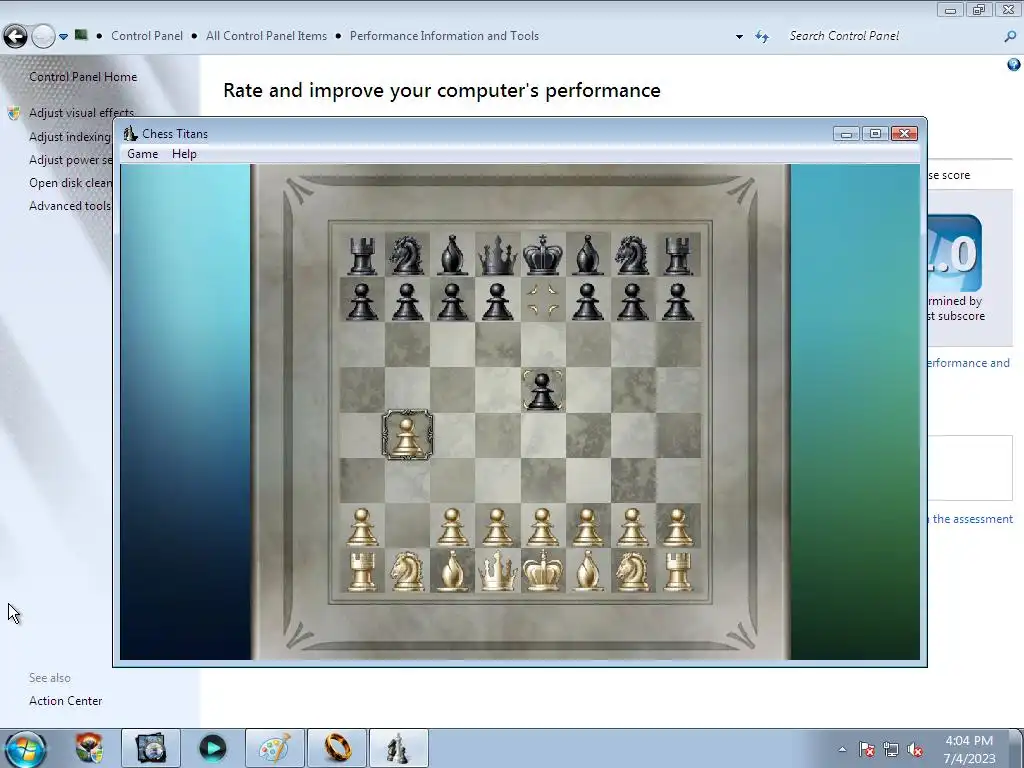Click Chess Titans taskbar button
The height and width of the screenshot is (768, 1024).
pyautogui.click(x=399, y=748)
